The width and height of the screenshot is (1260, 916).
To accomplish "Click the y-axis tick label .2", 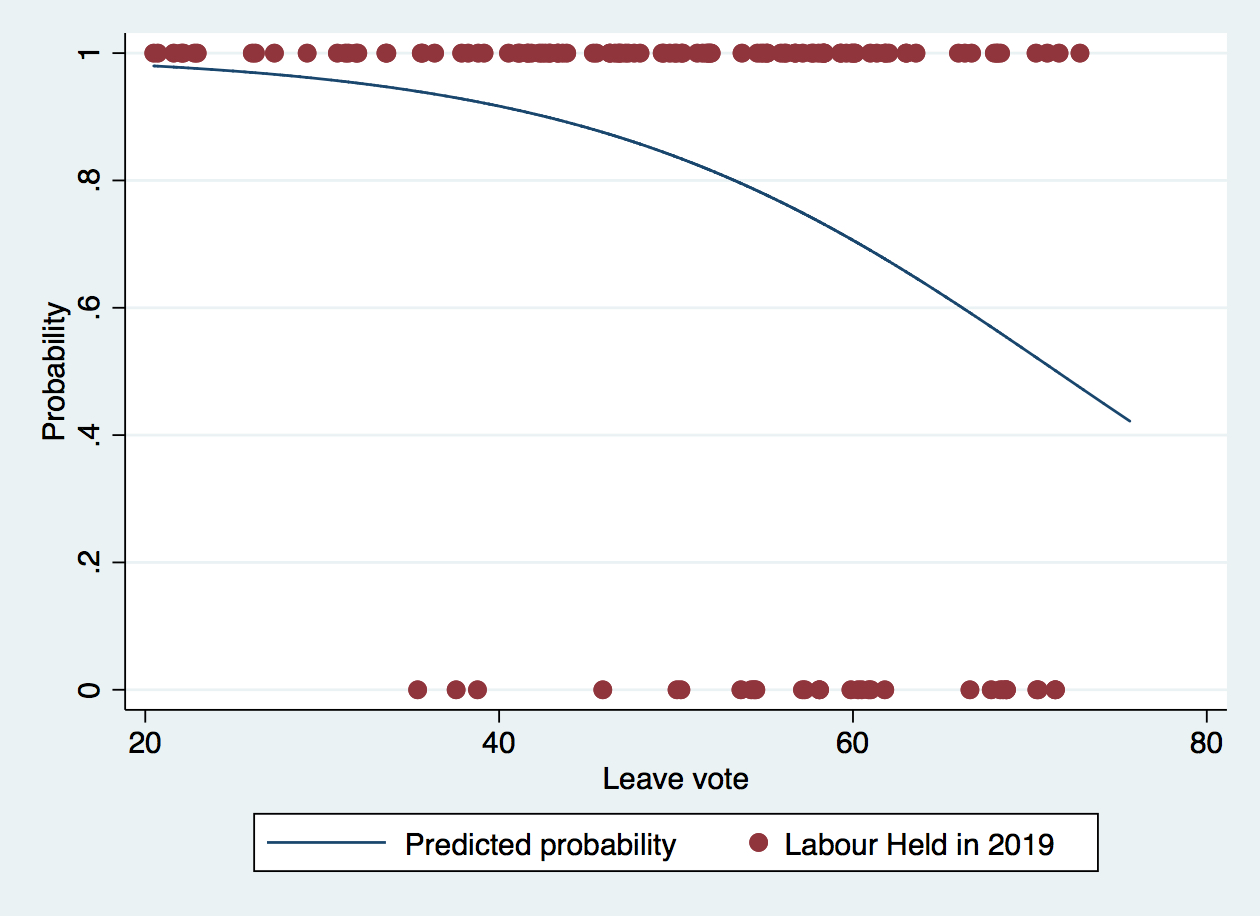I will [92, 562].
